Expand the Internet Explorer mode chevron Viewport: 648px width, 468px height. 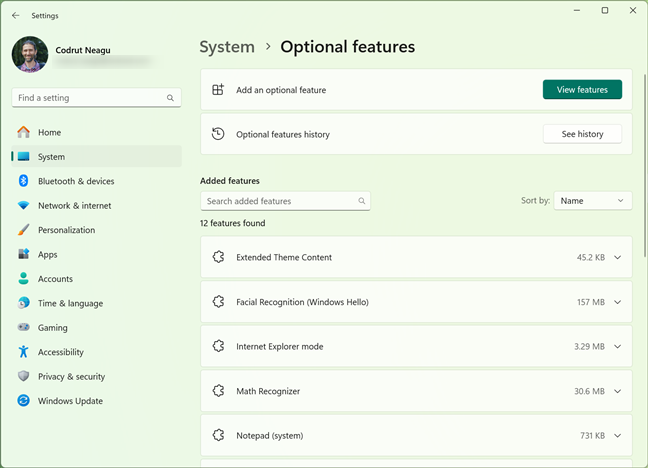point(617,346)
